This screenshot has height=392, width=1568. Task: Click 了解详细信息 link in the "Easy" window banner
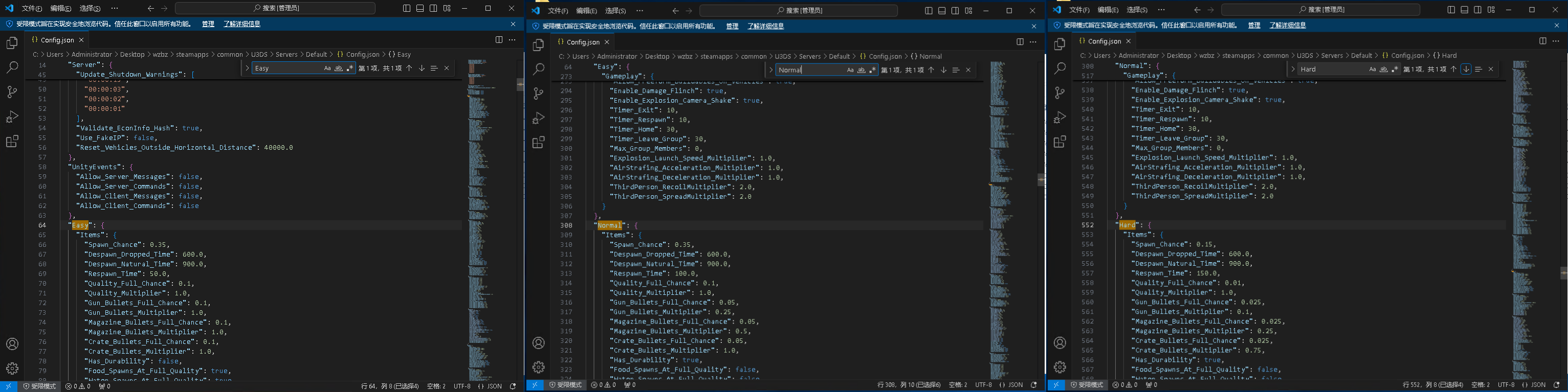click(241, 24)
